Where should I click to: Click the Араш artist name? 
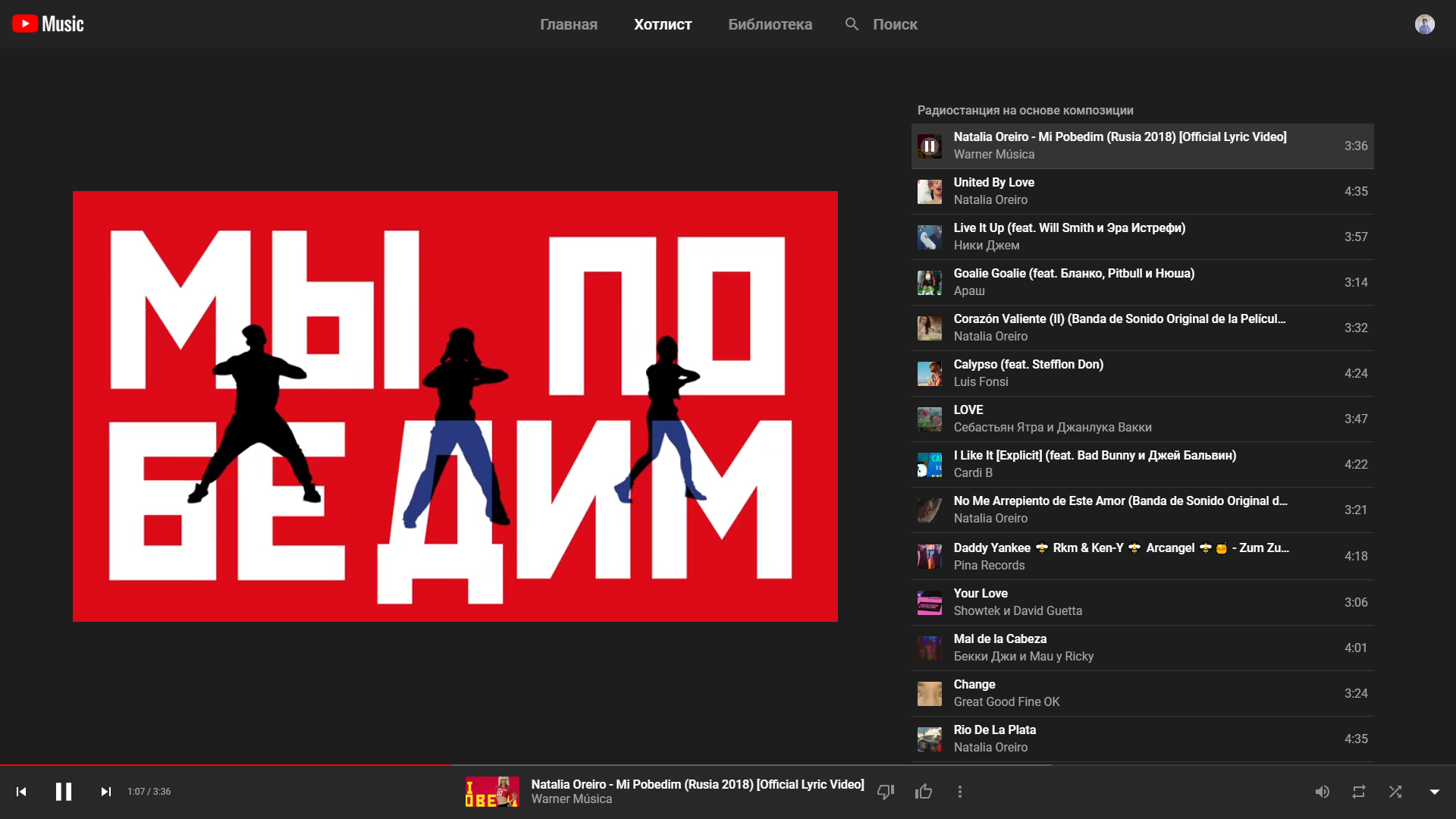tap(969, 291)
